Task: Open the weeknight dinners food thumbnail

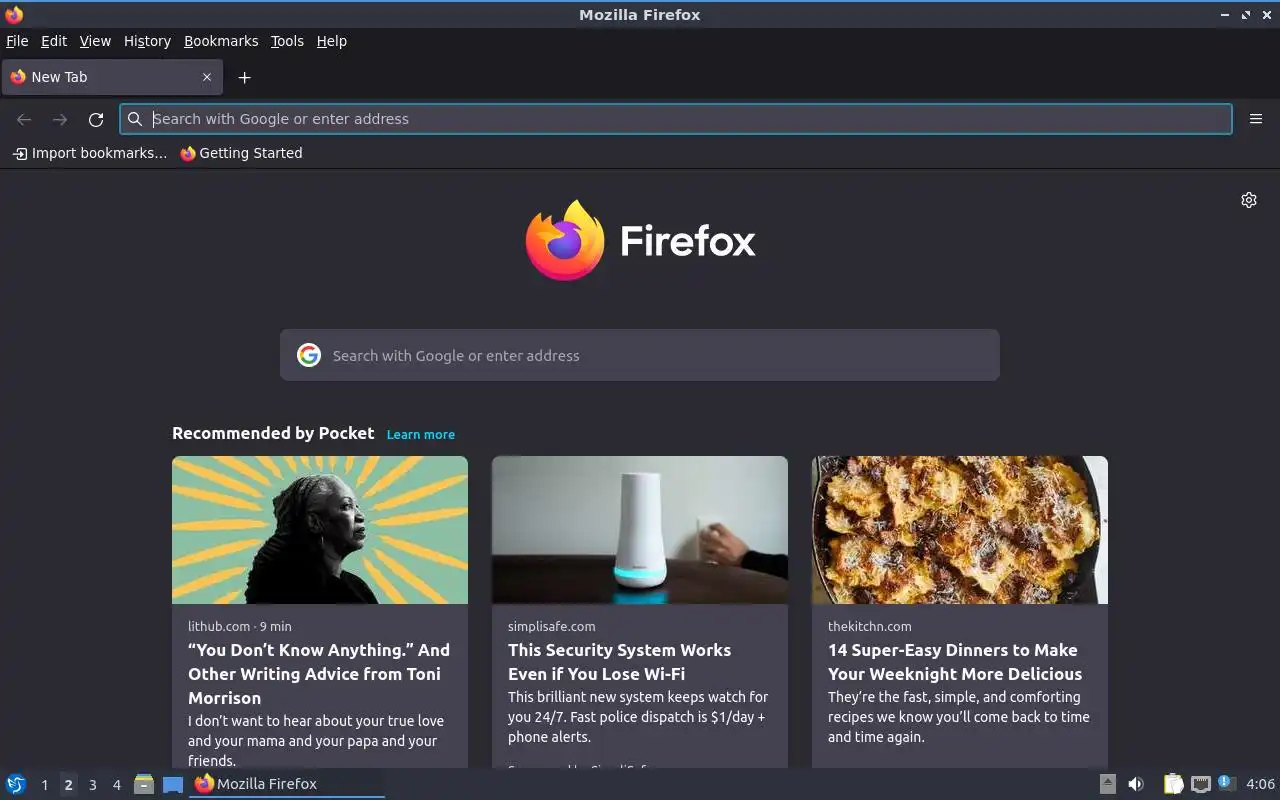Action: (960, 530)
